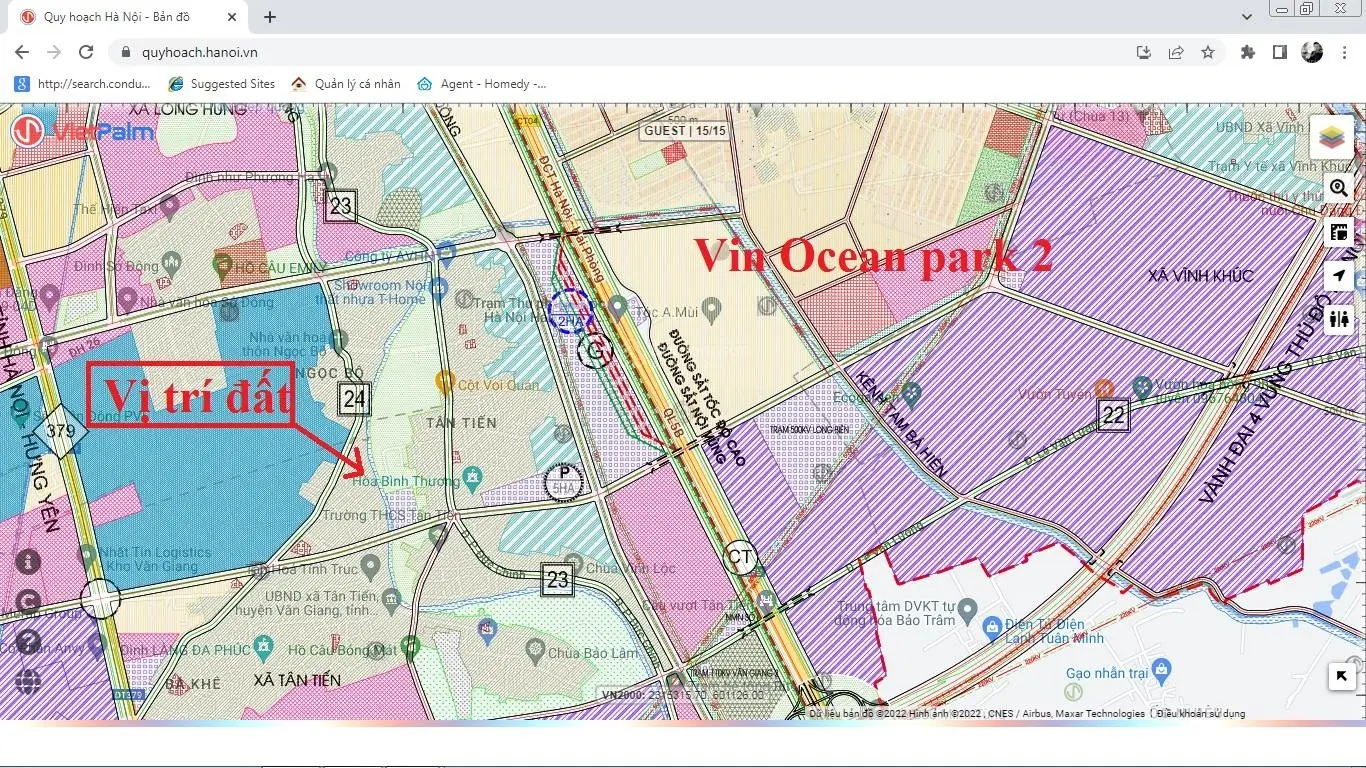
Task: Click the XÃ TÂN TIẾN label
Action: 297,680
